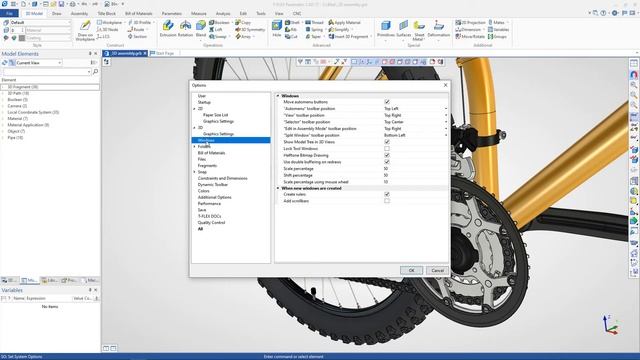The width and height of the screenshot is (640, 360).
Task: Toggle Create rulers checkbox
Action: (387, 194)
